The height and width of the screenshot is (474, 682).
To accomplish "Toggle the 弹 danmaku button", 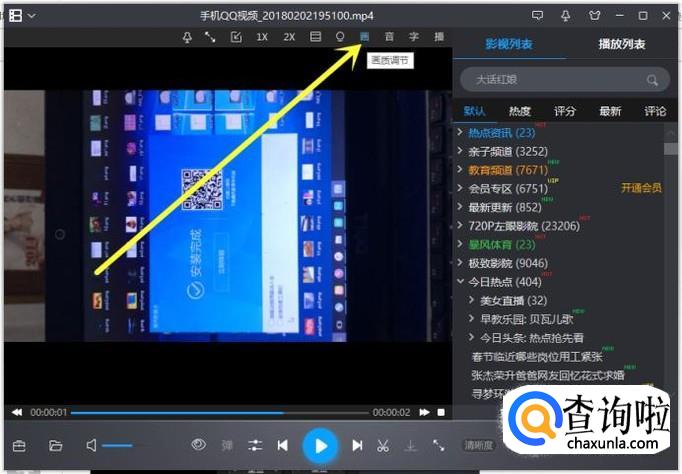I will (227, 445).
